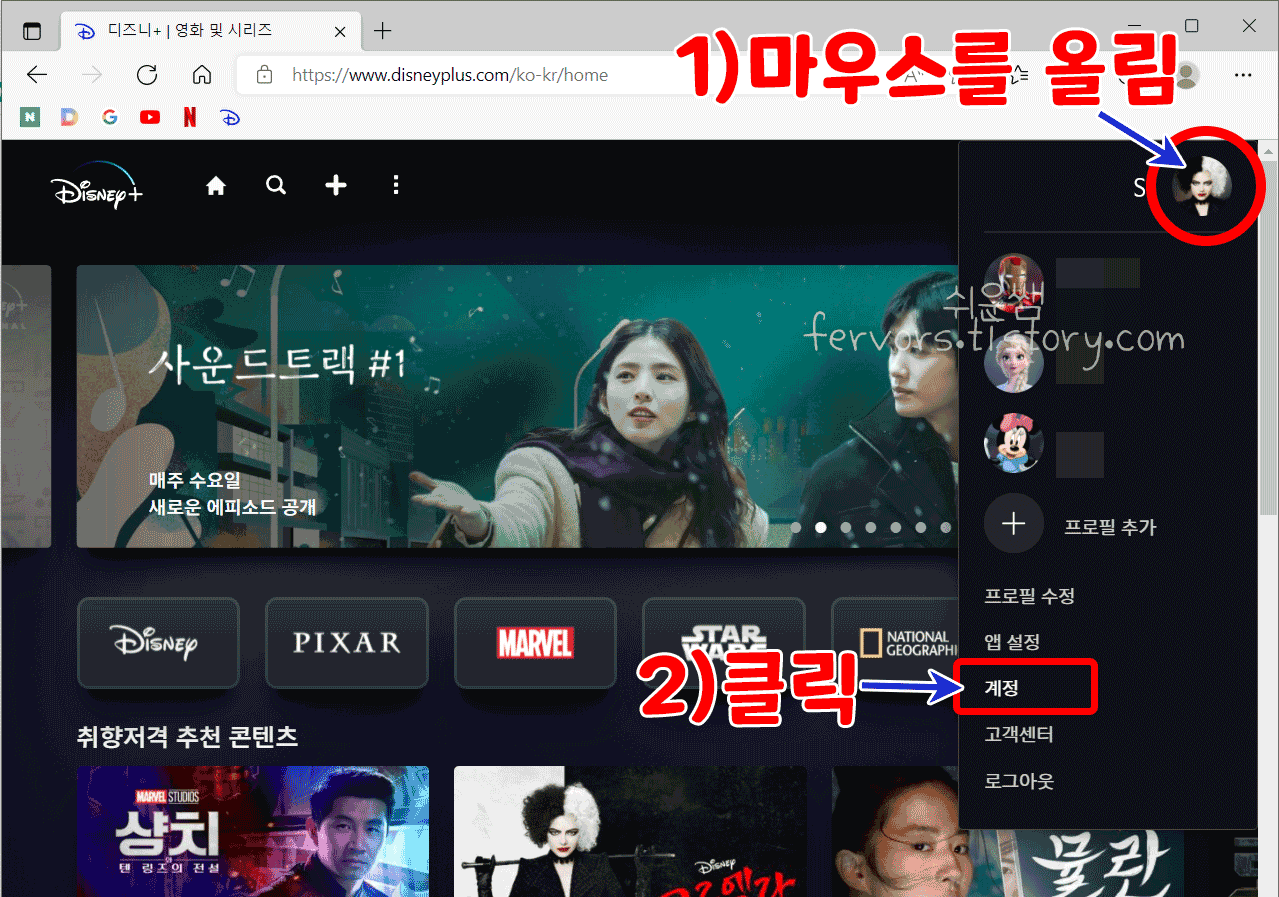Click the 취향저격 추천 콘텐츠 heading
The image size is (1279, 897).
pyautogui.click(x=187, y=737)
